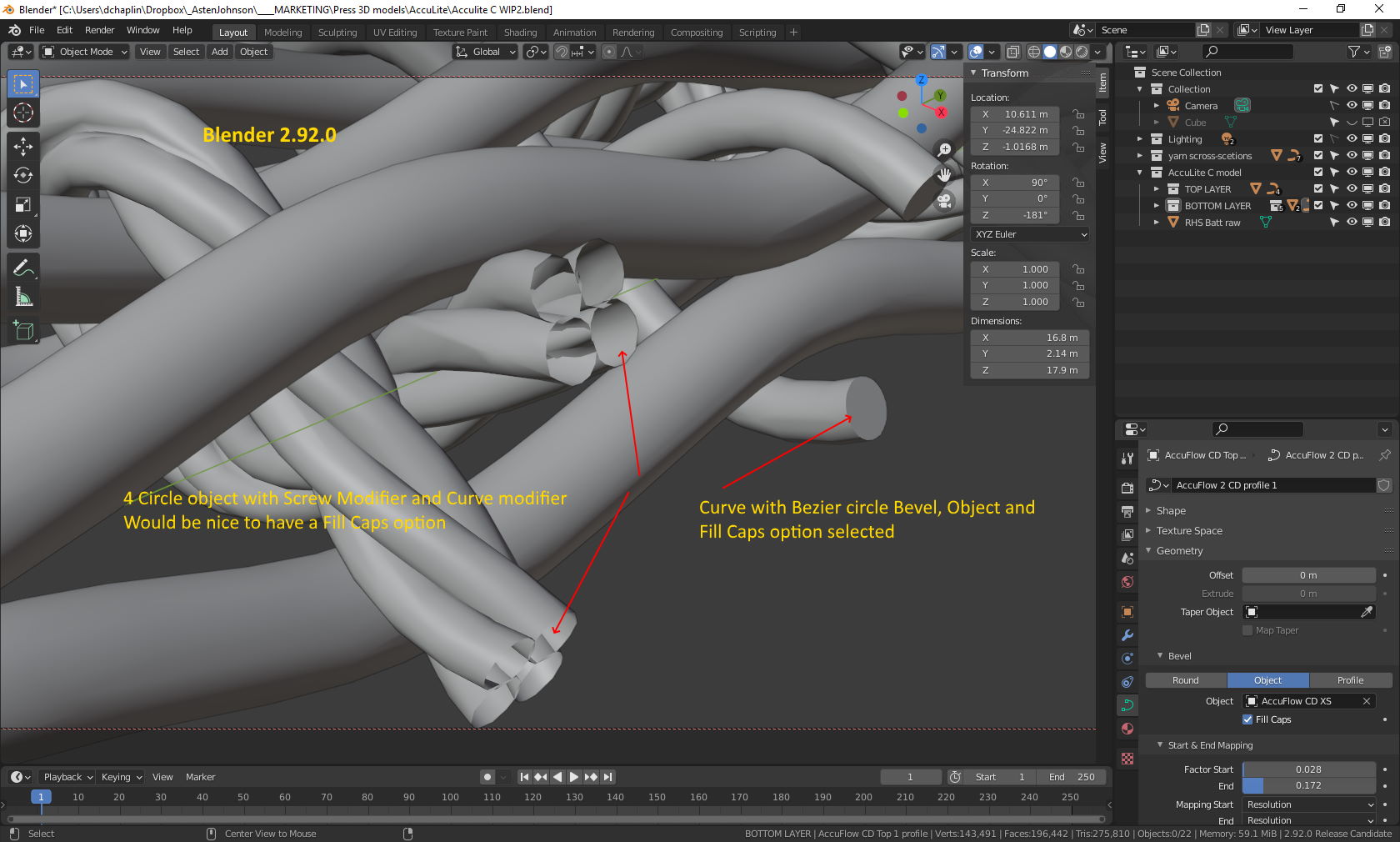Open the viewport Add menu
The height and width of the screenshot is (842, 1400).
click(219, 52)
